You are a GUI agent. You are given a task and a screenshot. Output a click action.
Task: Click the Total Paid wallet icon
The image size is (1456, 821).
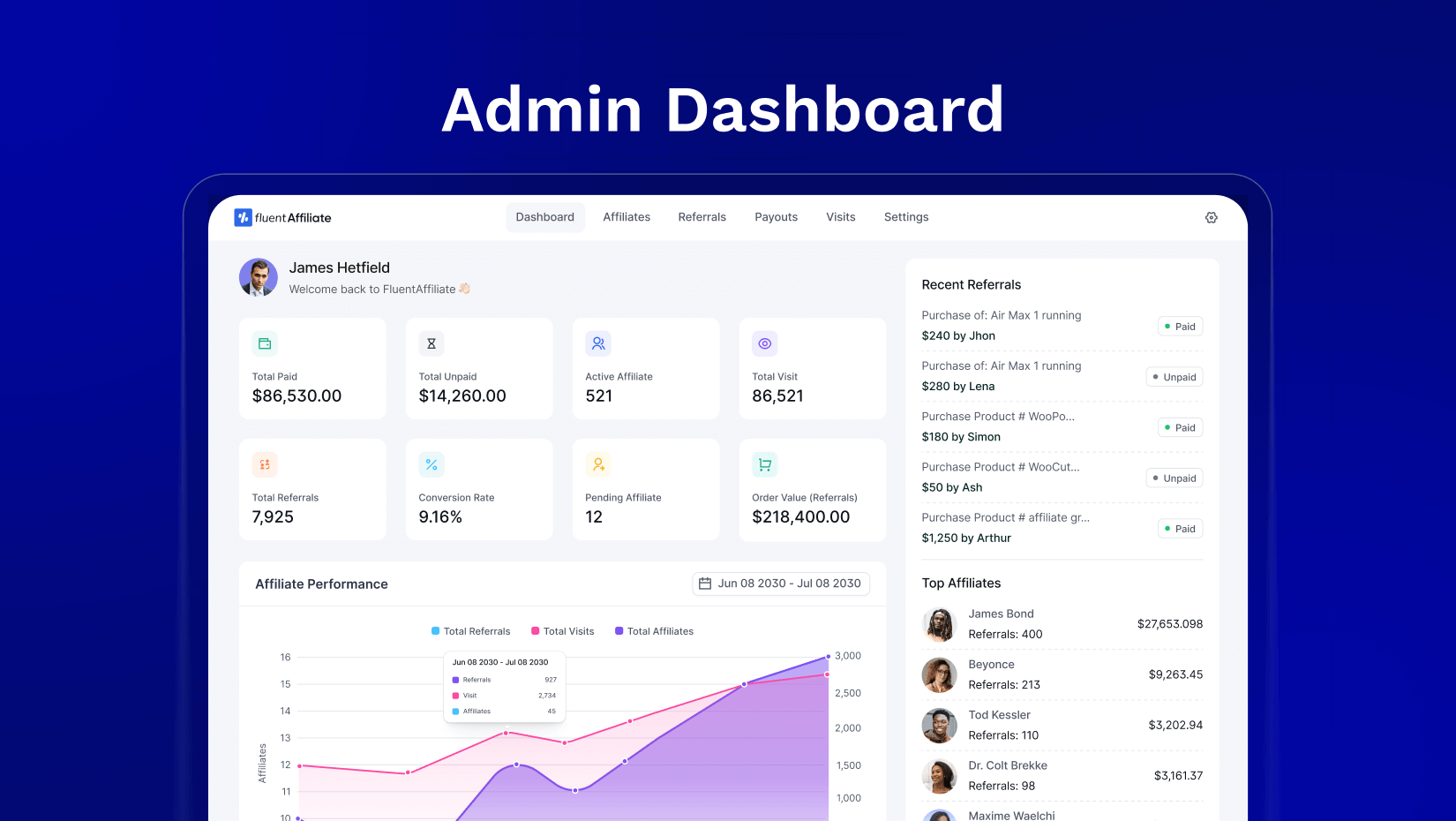point(265,343)
